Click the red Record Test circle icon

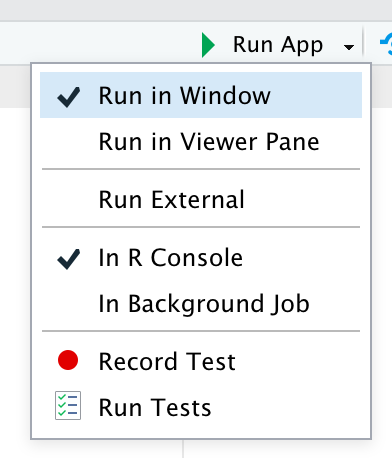[68, 360]
